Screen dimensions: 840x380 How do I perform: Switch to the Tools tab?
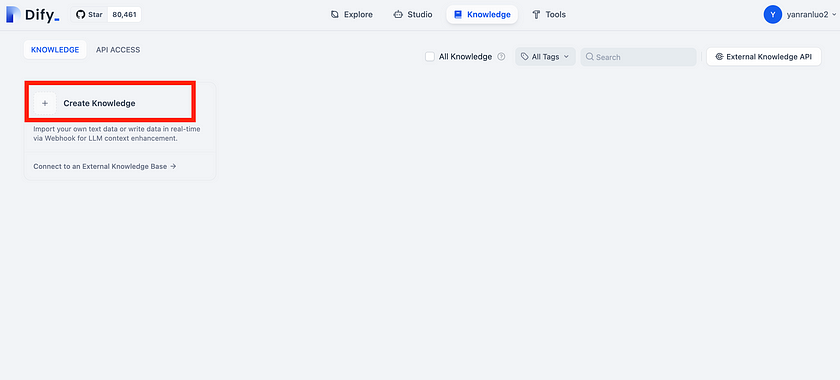pos(549,14)
